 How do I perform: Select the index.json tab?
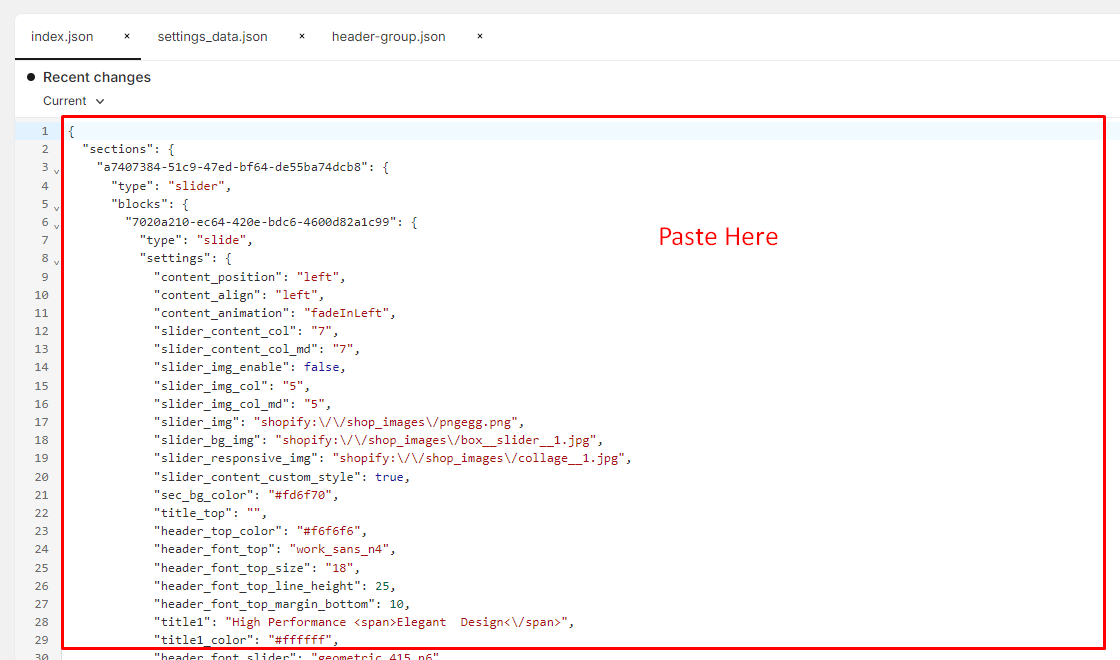pyautogui.click(x=62, y=37)
